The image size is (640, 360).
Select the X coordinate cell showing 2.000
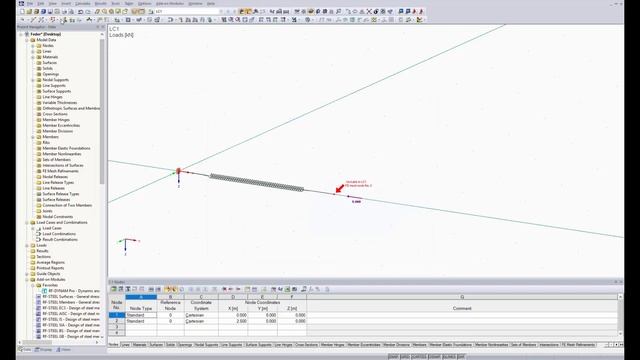[x=233, y=321]
